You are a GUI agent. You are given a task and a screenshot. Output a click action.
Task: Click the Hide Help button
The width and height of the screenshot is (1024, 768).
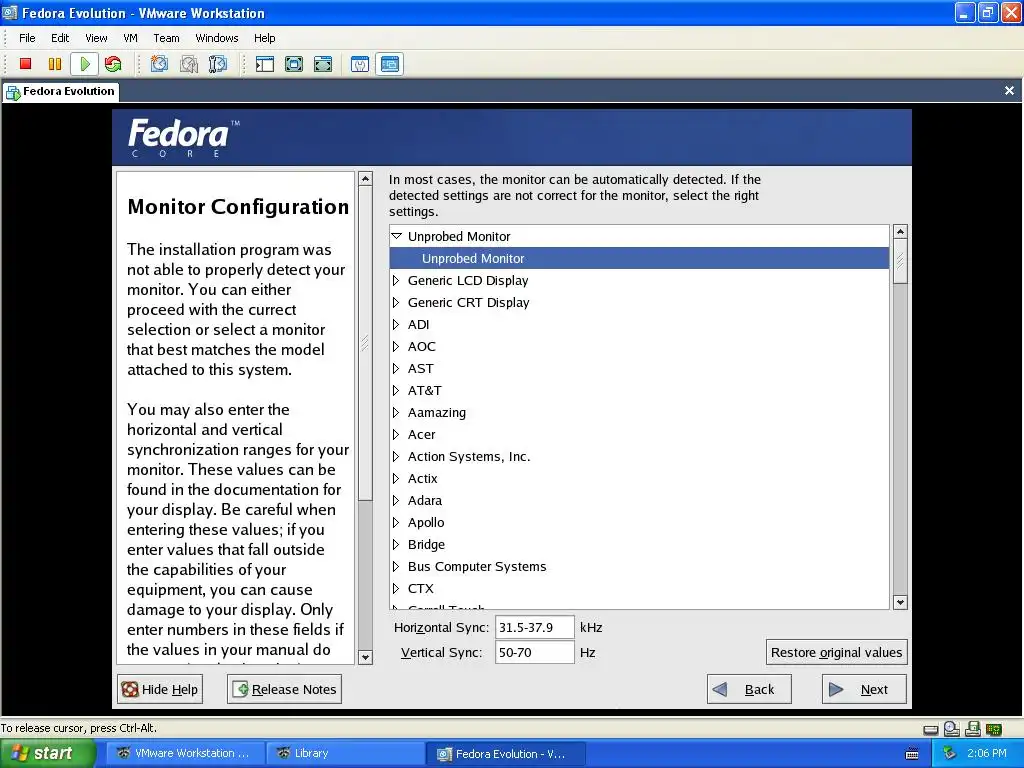[160, 689]
